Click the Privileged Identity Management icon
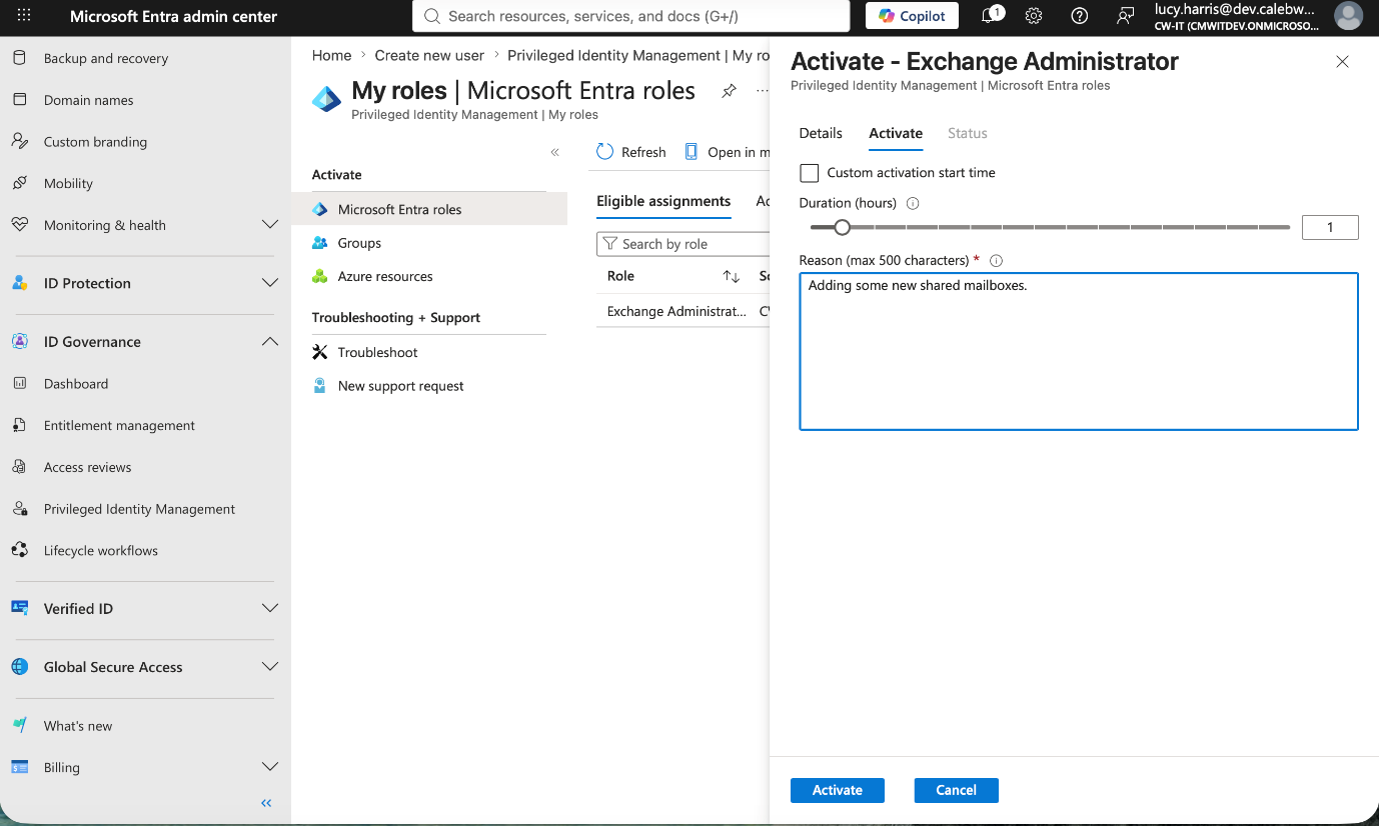 (x=20, y=509)
